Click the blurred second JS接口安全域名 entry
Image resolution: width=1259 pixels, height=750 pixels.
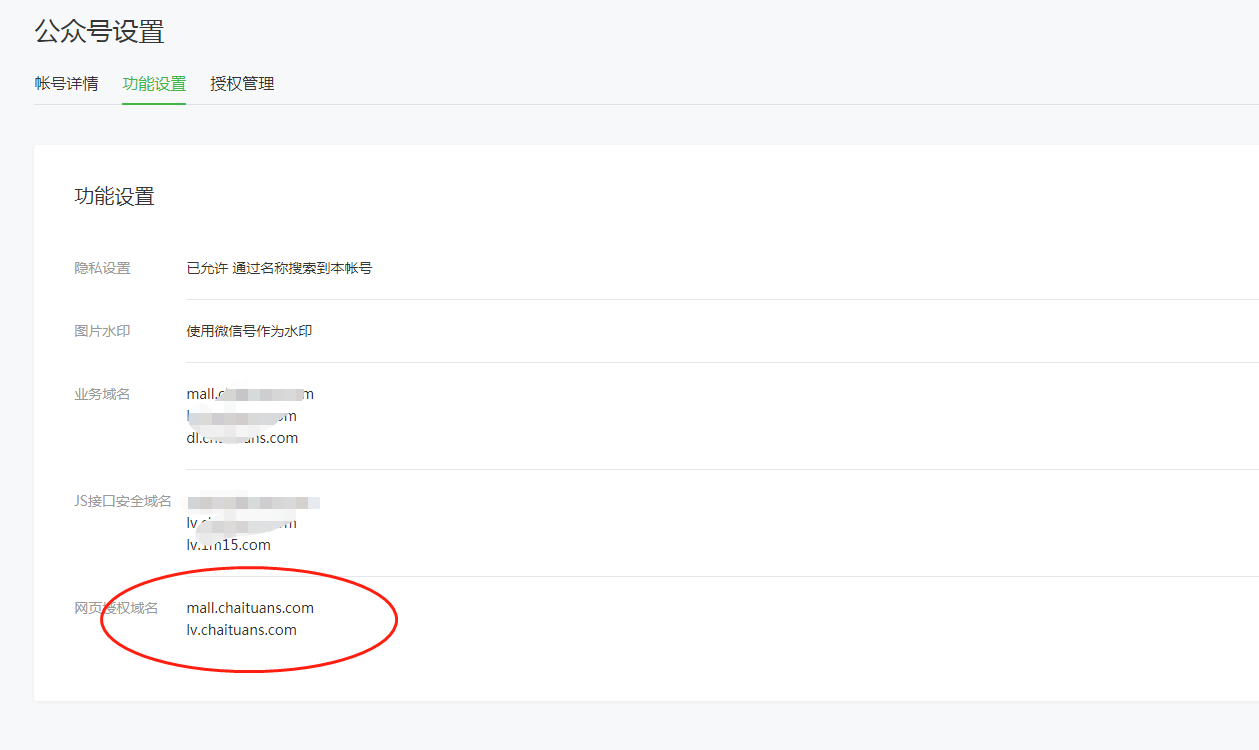[241, 523]
